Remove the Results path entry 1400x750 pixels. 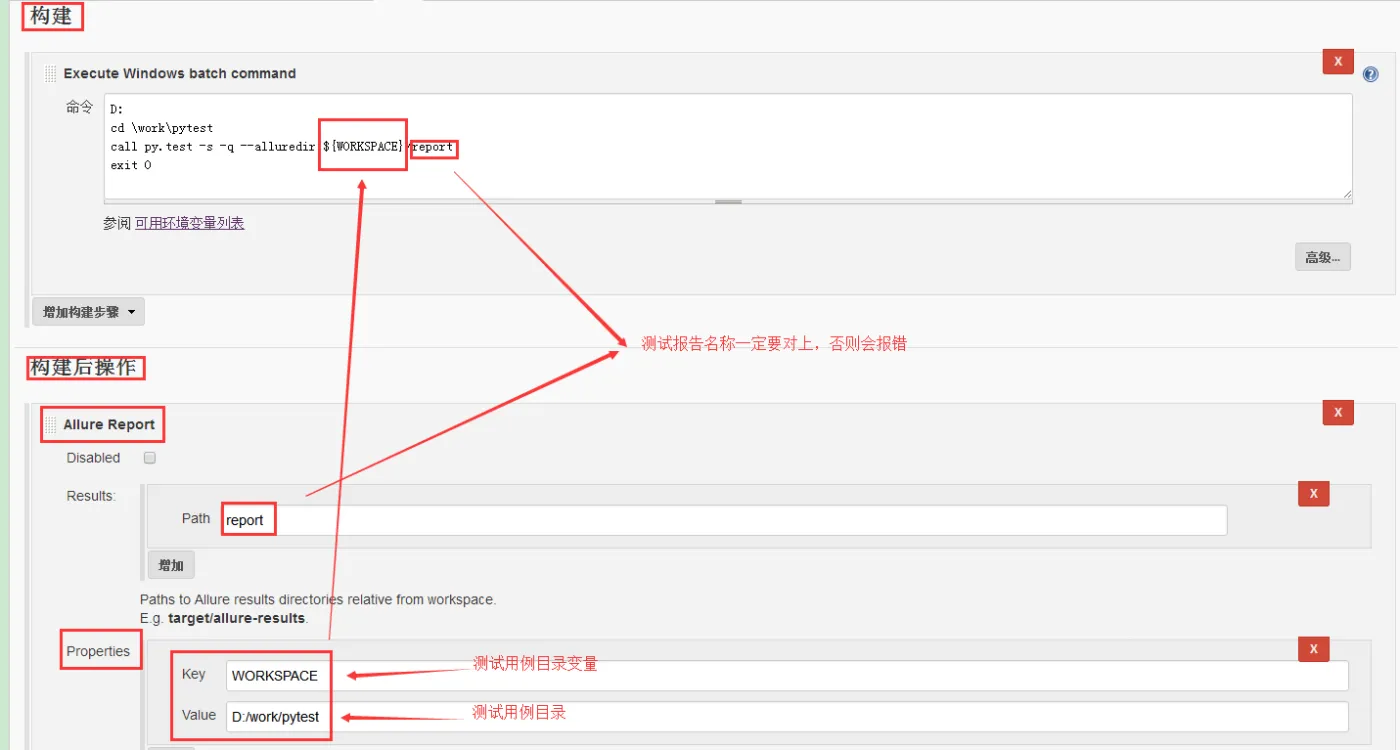tap(1313, 493)
